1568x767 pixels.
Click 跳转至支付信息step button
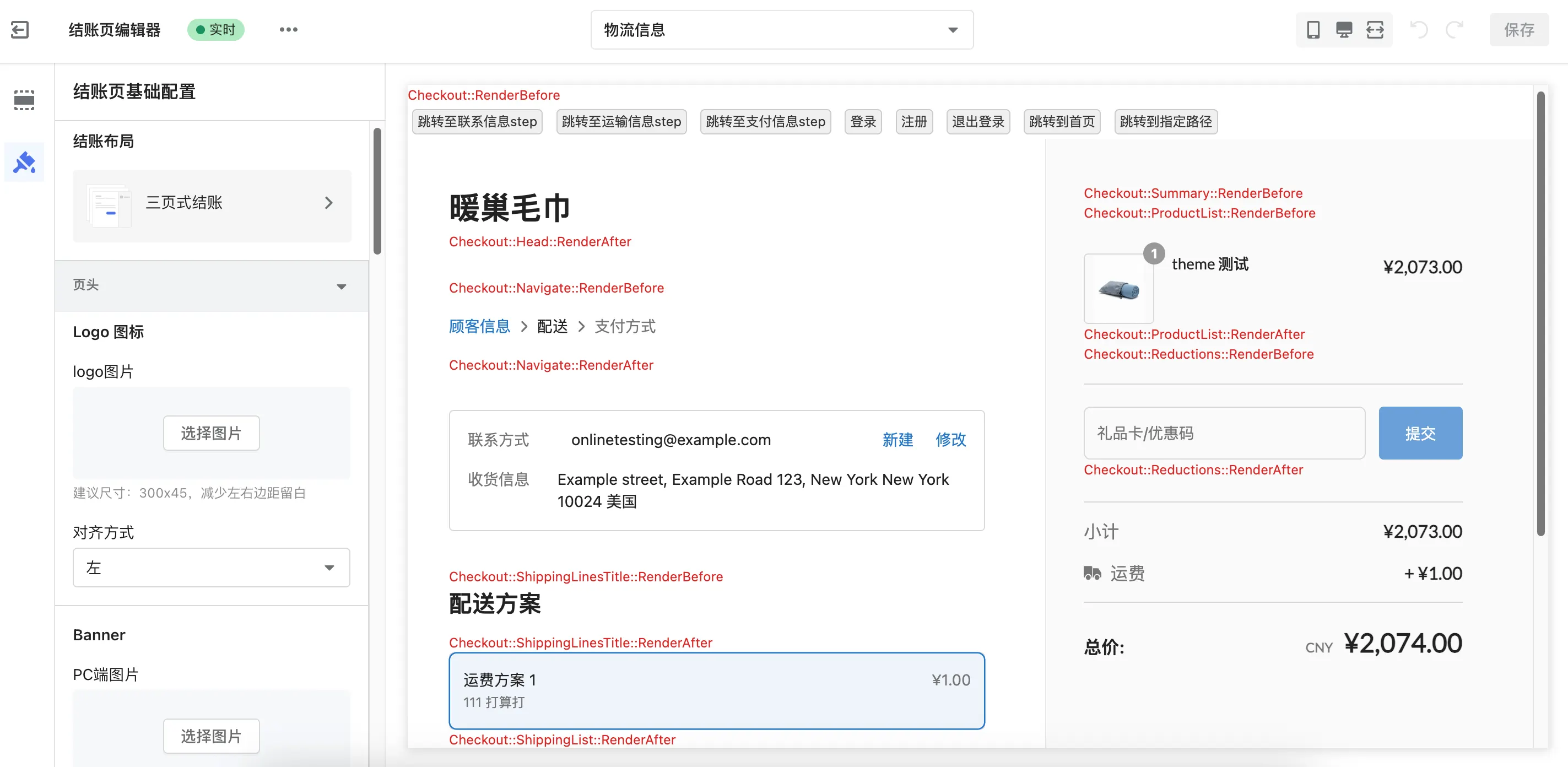766,122
